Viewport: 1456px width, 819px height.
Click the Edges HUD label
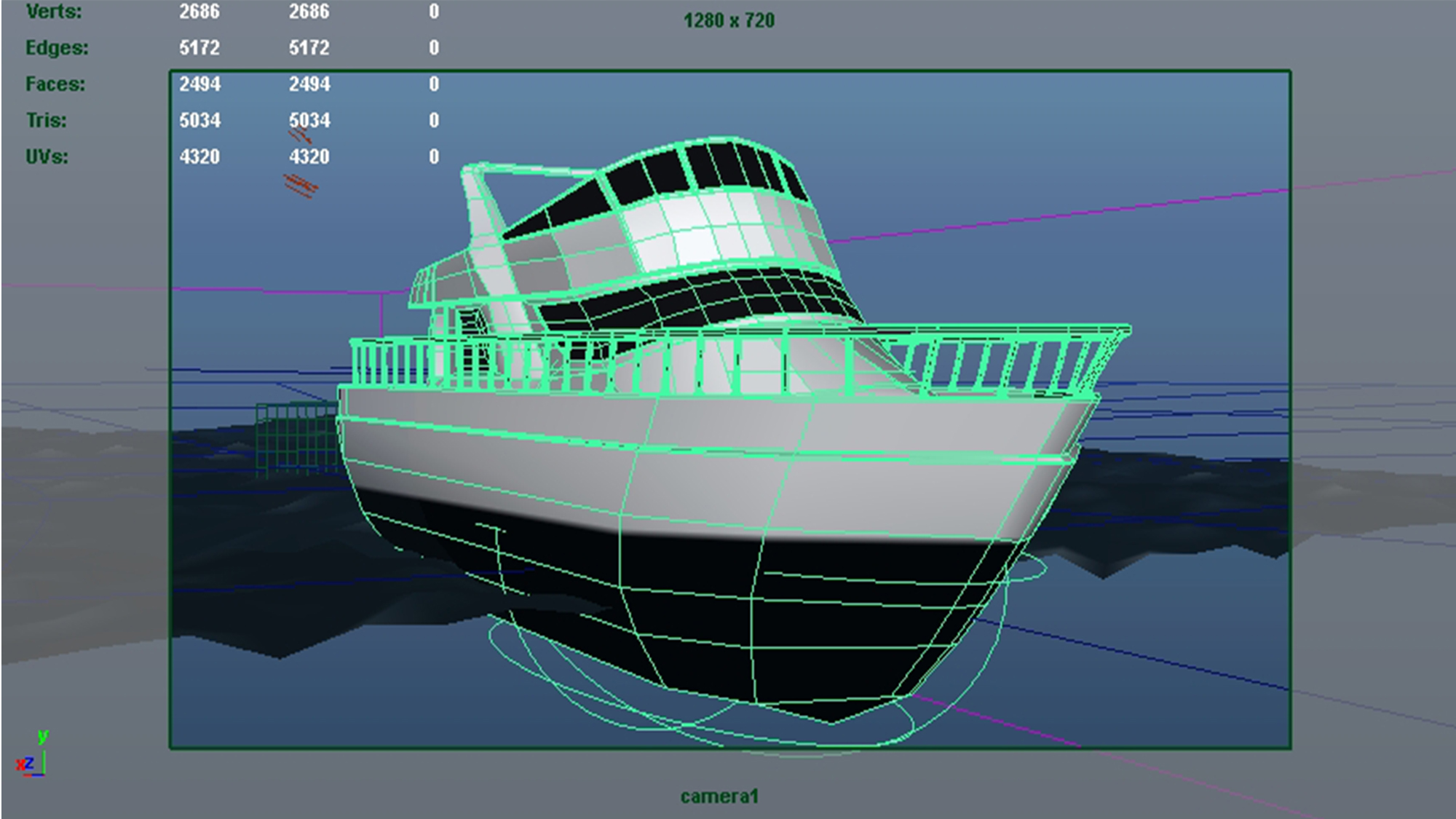tap(57, 48)
